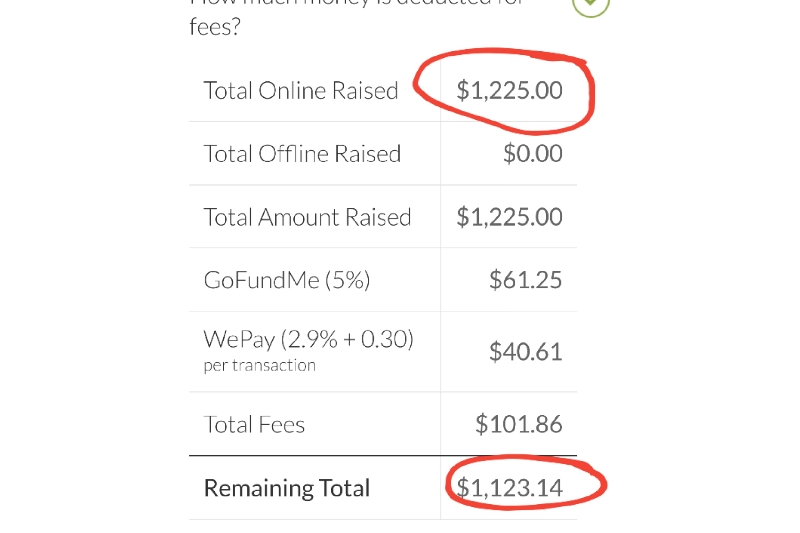800x533 pixels.
Task: Select the "per transaction" subtext
Action: tap(260, 366)
